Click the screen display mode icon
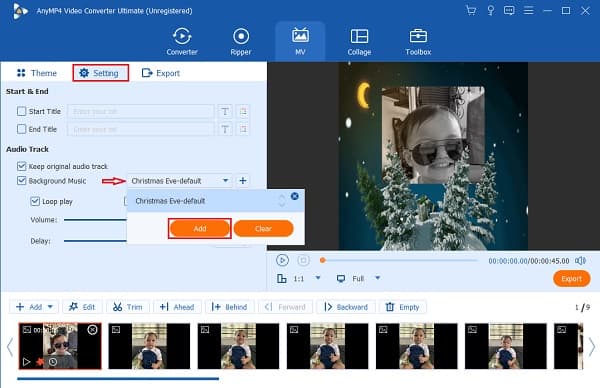This screenshot has width=600, height=388. coord(341,278)
